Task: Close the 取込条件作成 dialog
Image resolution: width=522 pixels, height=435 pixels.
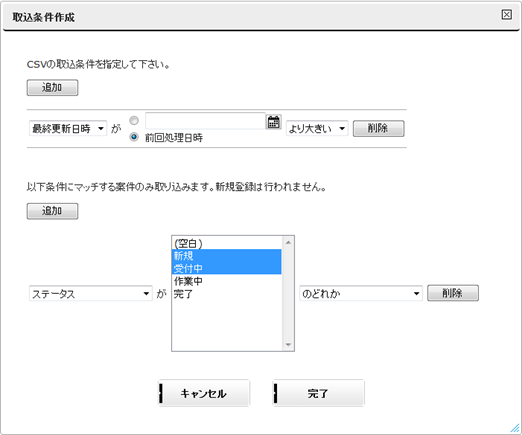Action: point(506,15)
